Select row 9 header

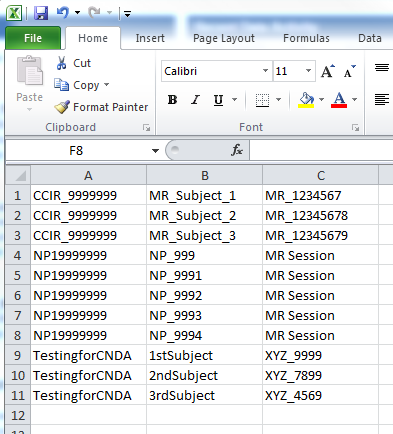pyautogui.click(x=18, y=355)
